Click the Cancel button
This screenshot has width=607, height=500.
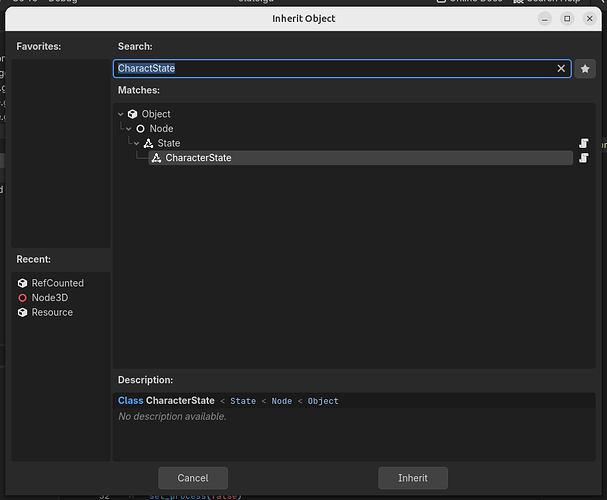click(193, 478)
